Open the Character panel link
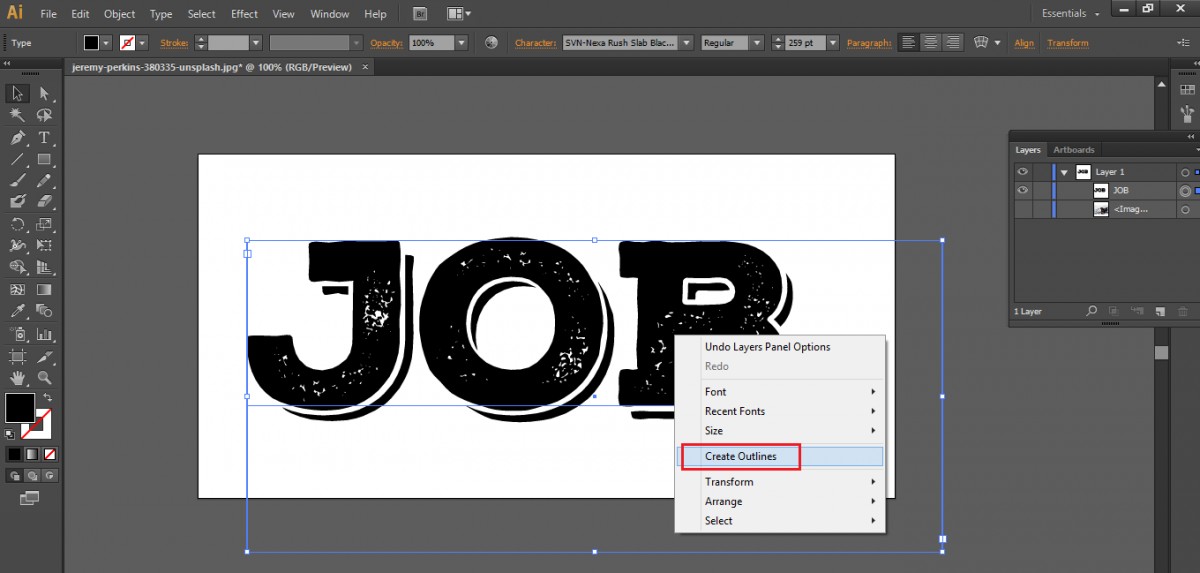The height and width of the screenshot is (573, 1200). [535, 43]
